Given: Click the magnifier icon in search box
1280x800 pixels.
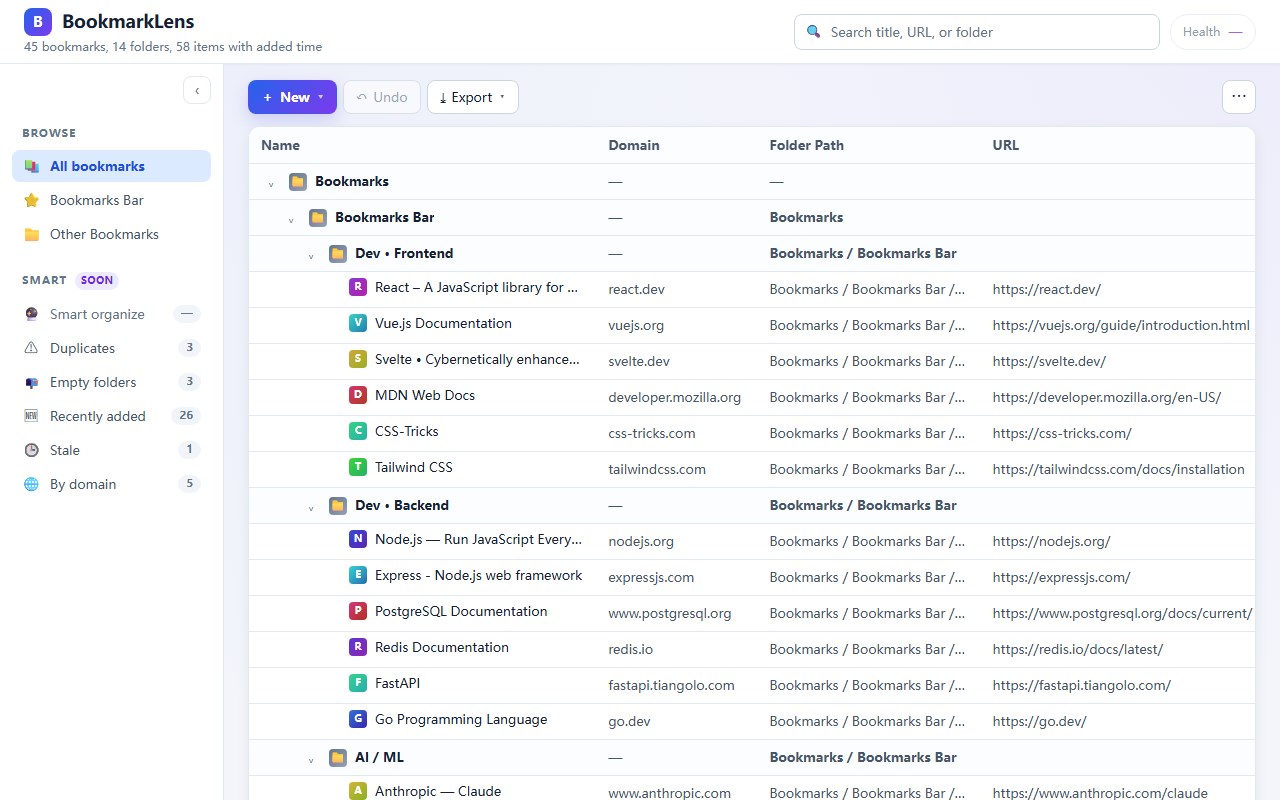Looking at the screenshot, I should [x=813, y=32].
